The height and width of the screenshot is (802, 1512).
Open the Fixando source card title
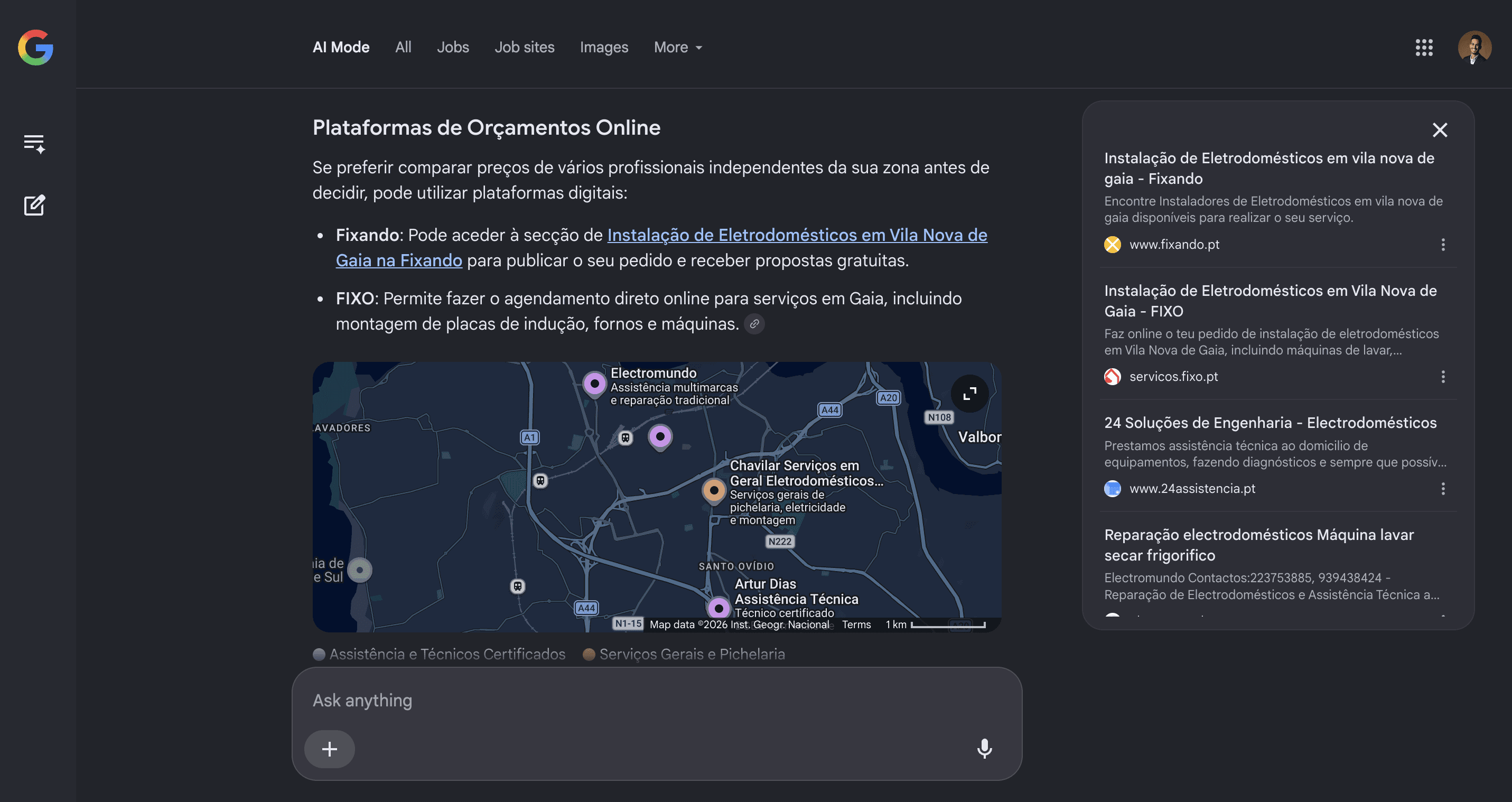click(1269, 169)
